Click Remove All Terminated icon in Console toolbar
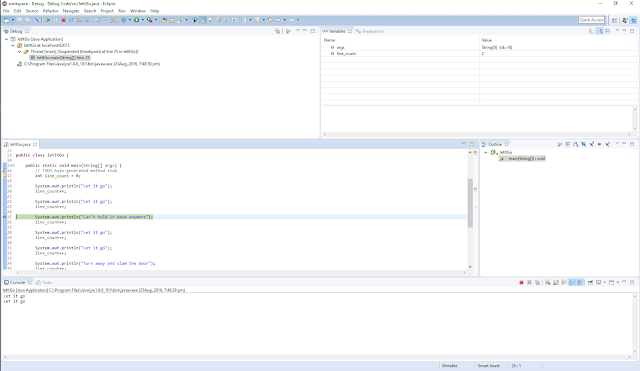The height and width of the screenshot is (371, 640). tap(538, 282)
